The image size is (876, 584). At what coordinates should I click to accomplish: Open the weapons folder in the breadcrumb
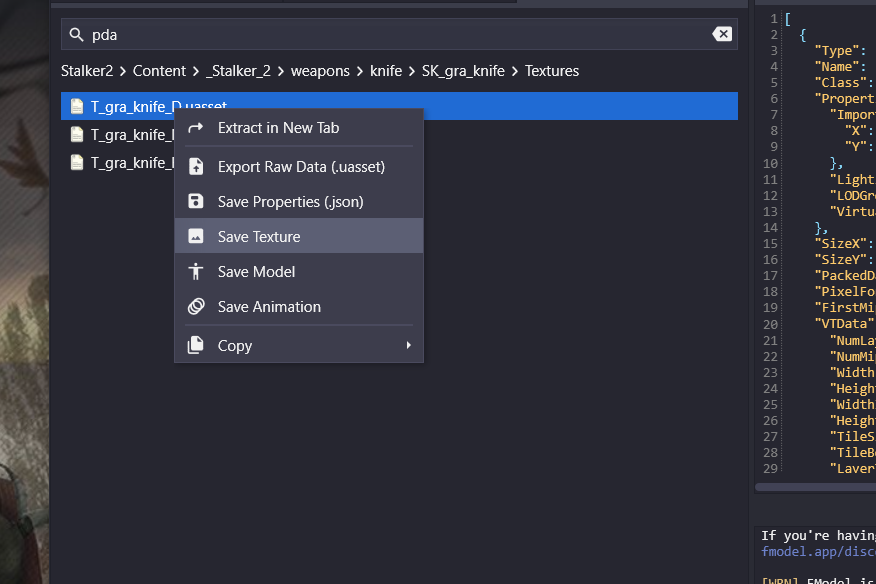pos(320,71)
